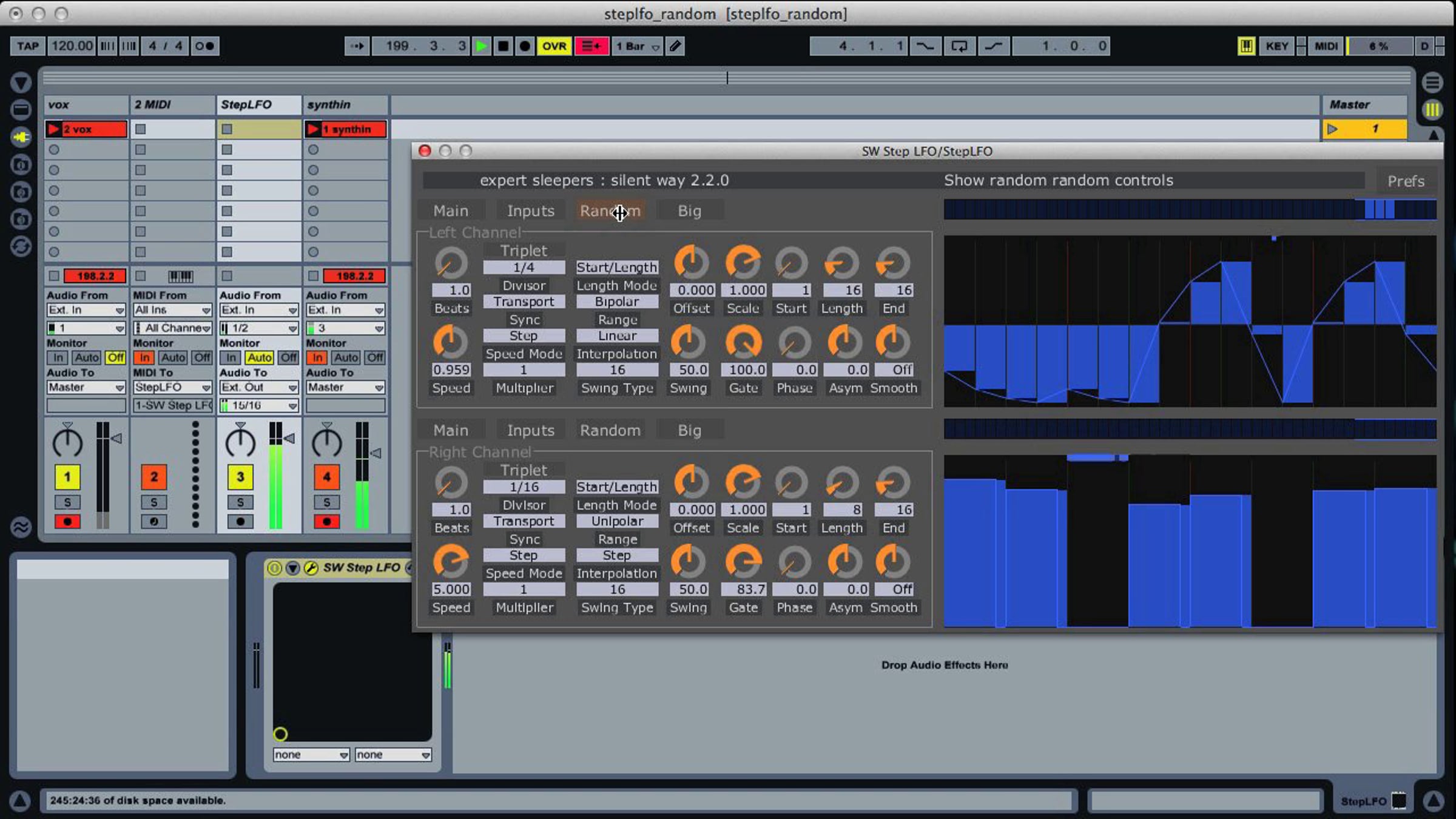This screenshot has height=819, width=1456.
Task: Set synthin track monitor to In
Action: click(317, 357)
